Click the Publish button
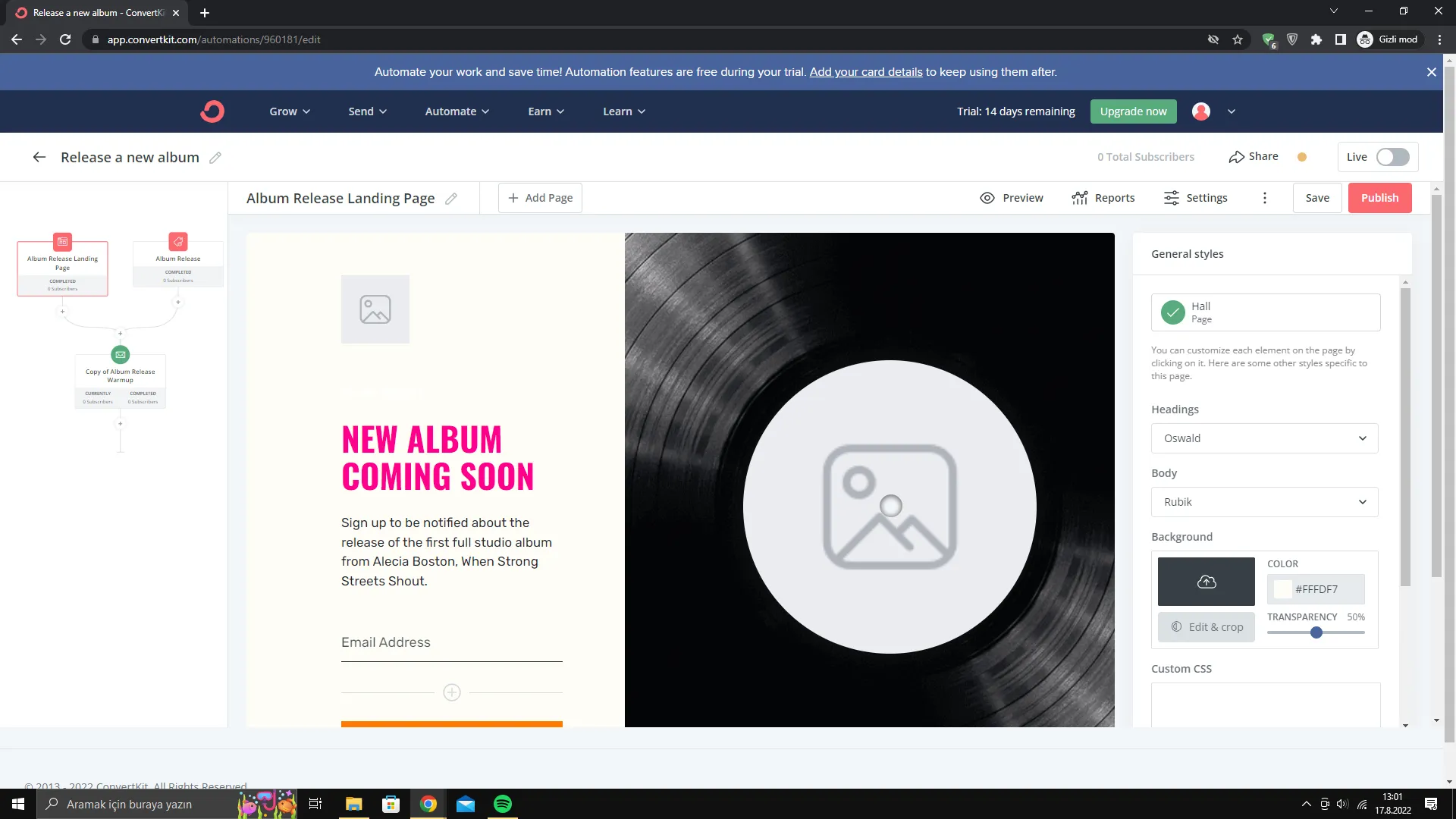Image resolution: width=1456 pixels, height=819 pixels. [1379, 198]
